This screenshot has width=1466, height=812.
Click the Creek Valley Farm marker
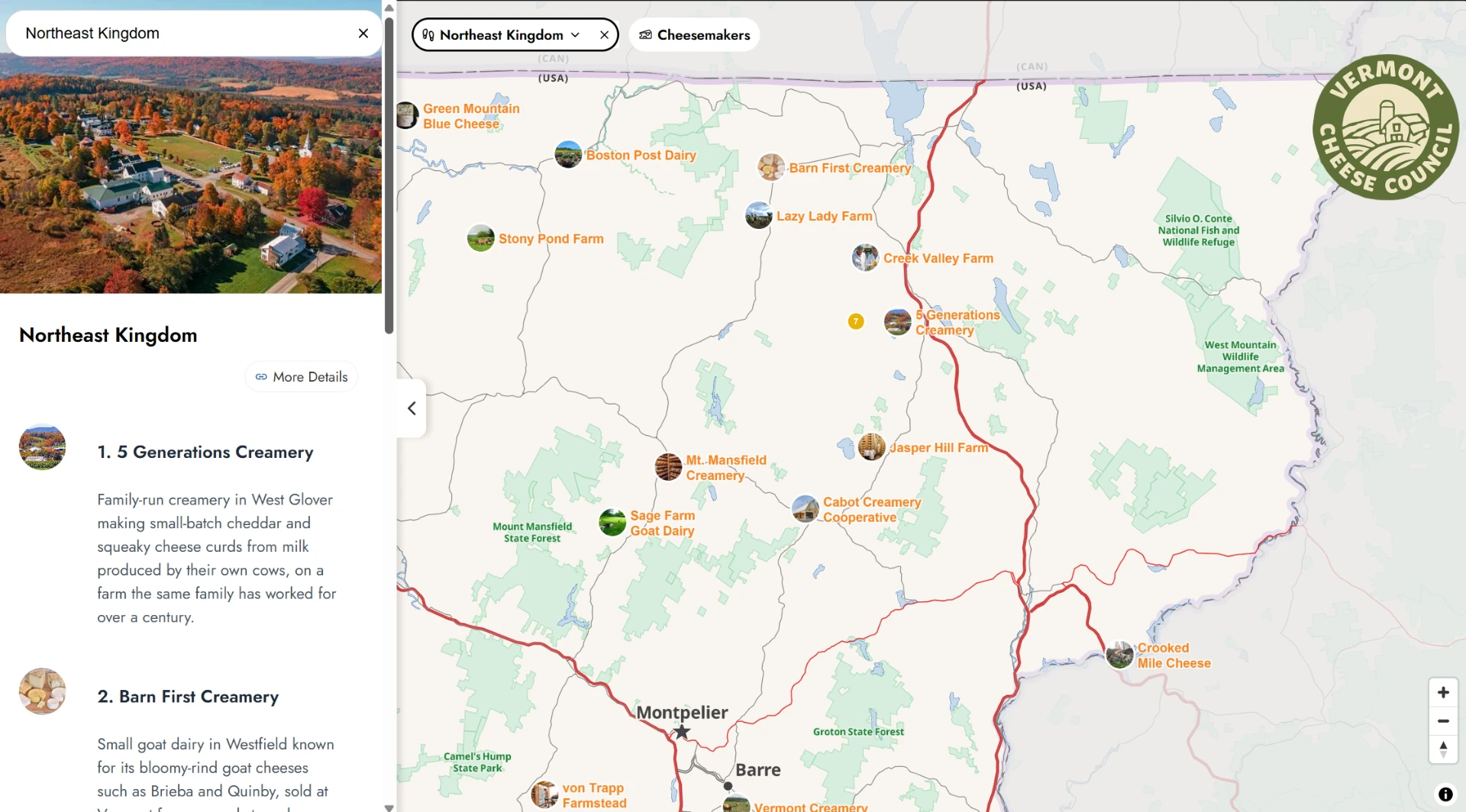865,258
